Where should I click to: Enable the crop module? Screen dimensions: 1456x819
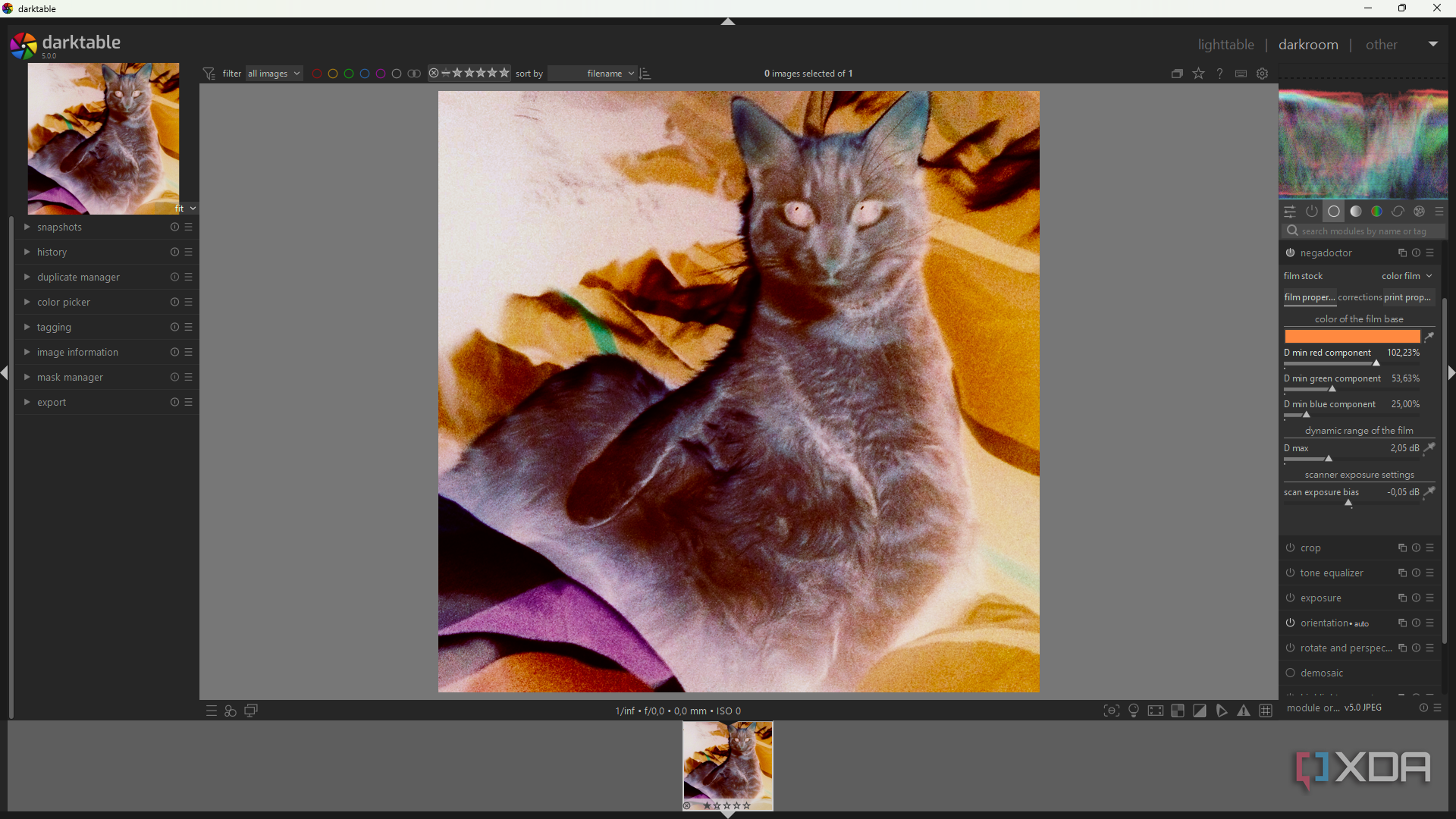1290,548
